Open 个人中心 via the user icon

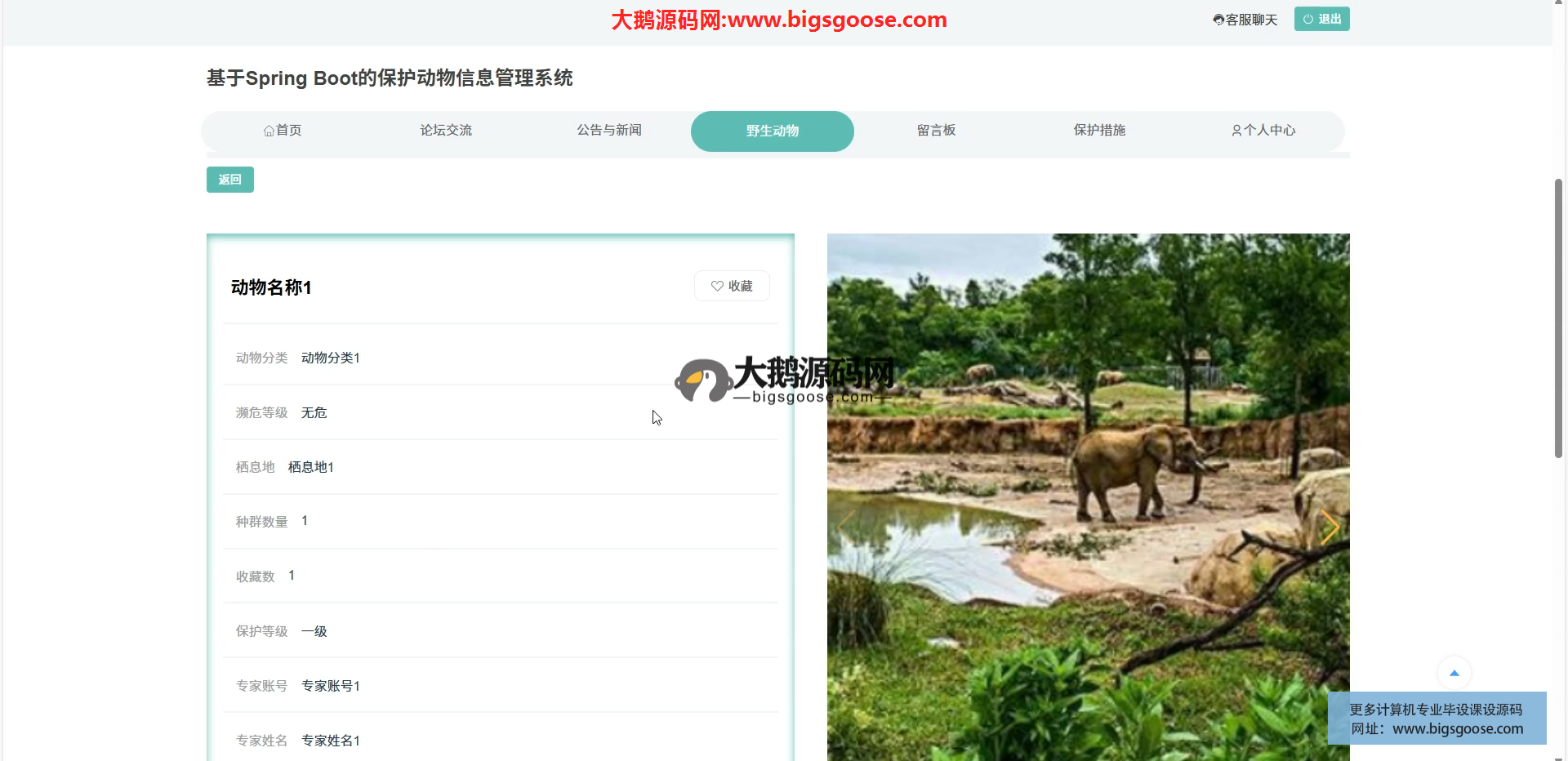(1236, 131)
